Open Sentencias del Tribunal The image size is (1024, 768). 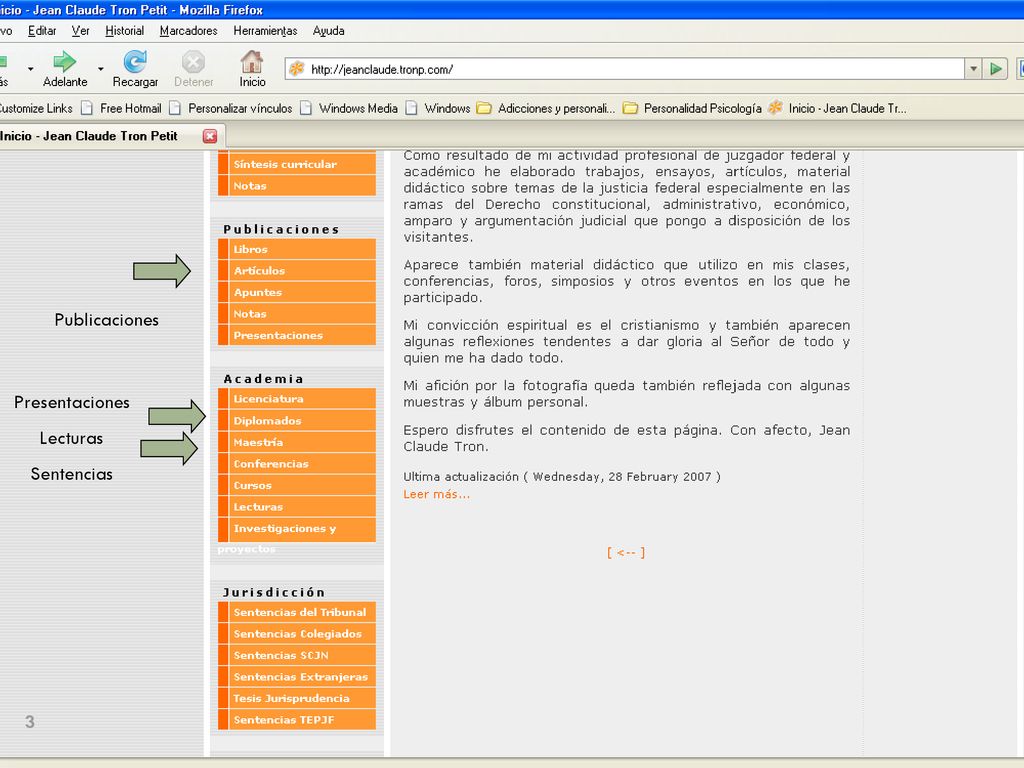[x=297, y=612]
